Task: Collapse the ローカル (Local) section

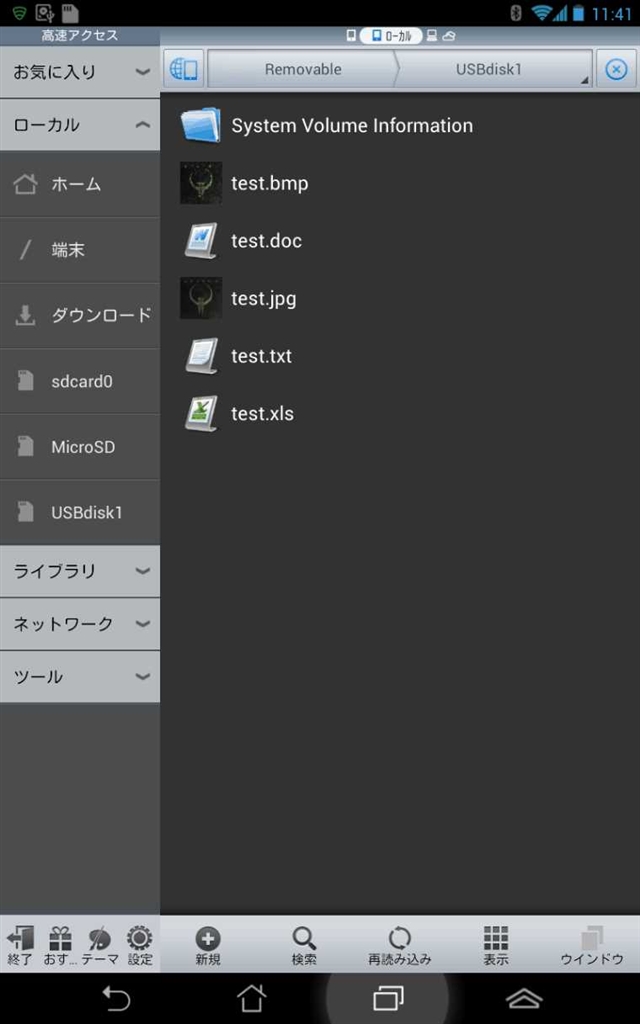Action: point(80,125)
